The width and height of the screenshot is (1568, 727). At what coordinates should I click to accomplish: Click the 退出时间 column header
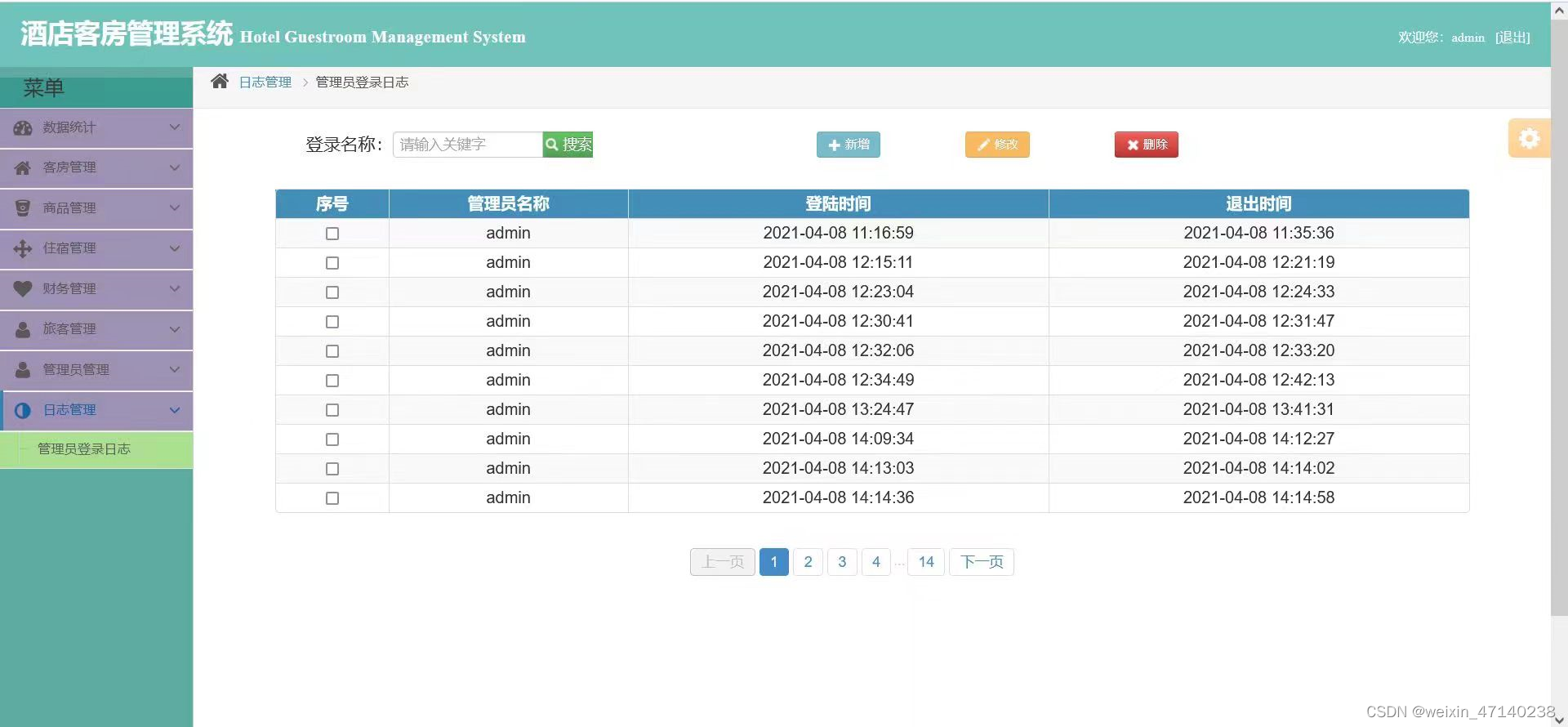click(x=1258, y=204)
